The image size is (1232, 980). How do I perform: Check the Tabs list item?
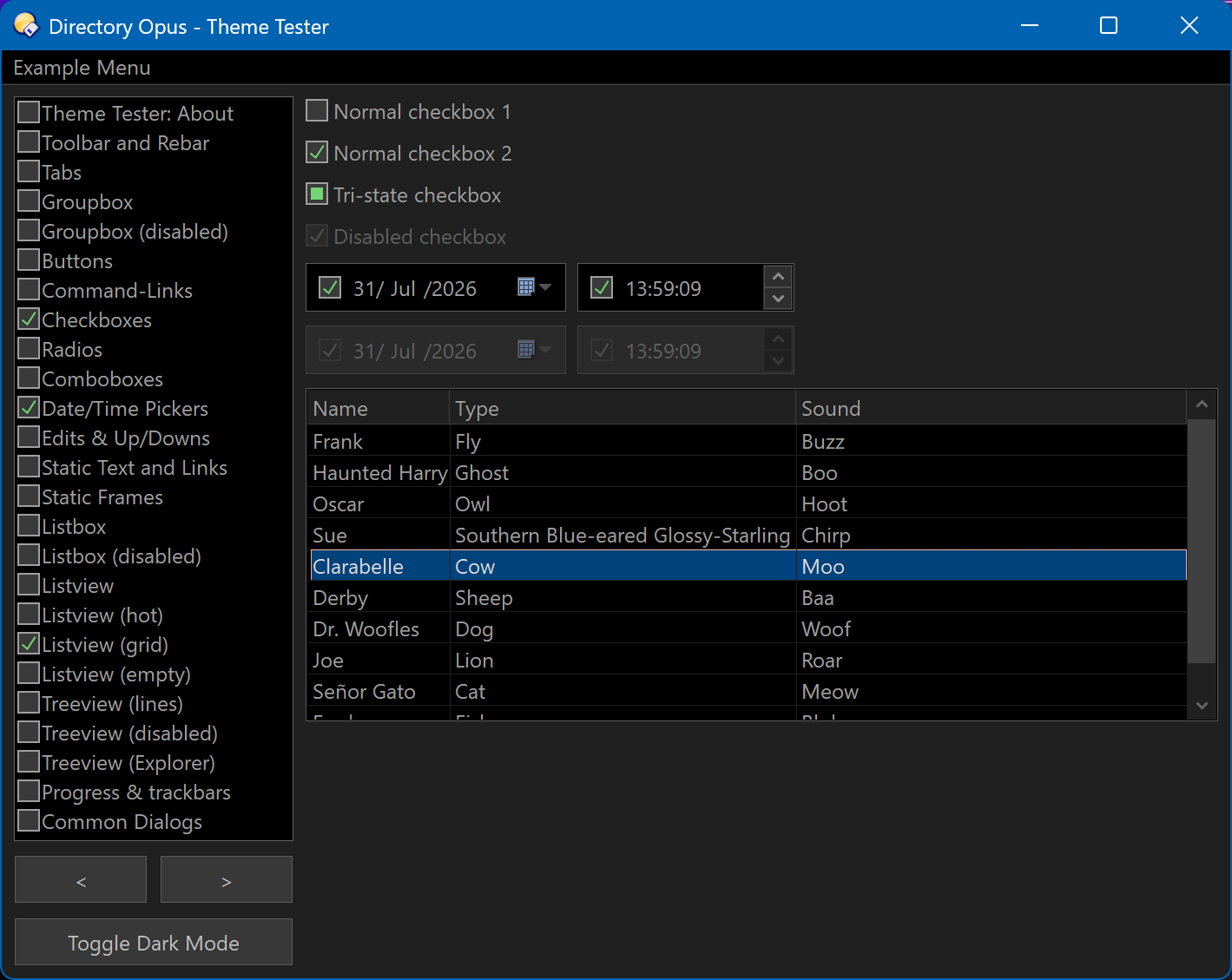coord(29,172)
